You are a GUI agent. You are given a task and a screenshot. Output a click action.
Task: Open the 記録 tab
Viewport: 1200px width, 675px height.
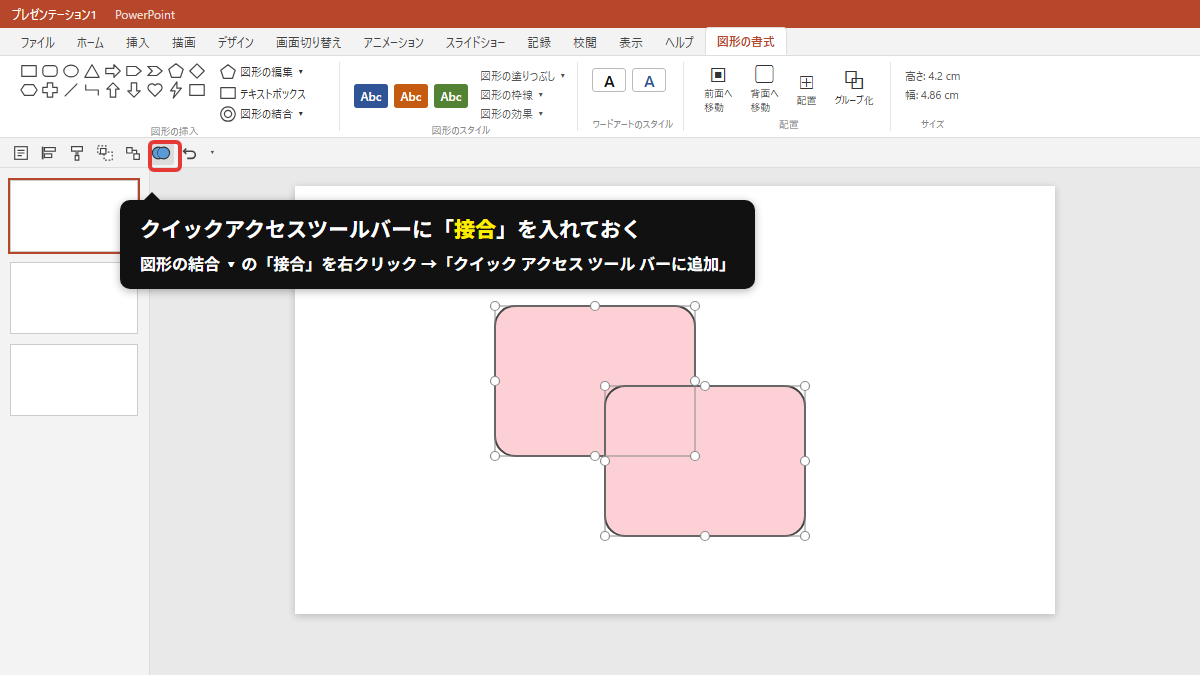click(540, 42)
